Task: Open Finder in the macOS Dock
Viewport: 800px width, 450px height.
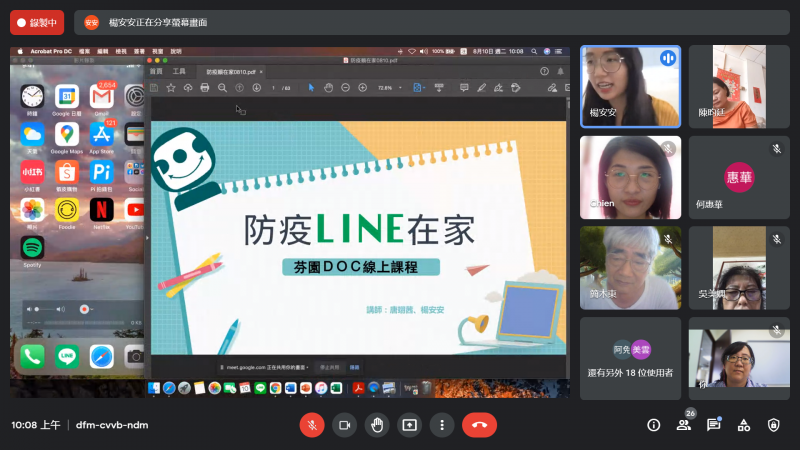Action: [x=154, y=388]
